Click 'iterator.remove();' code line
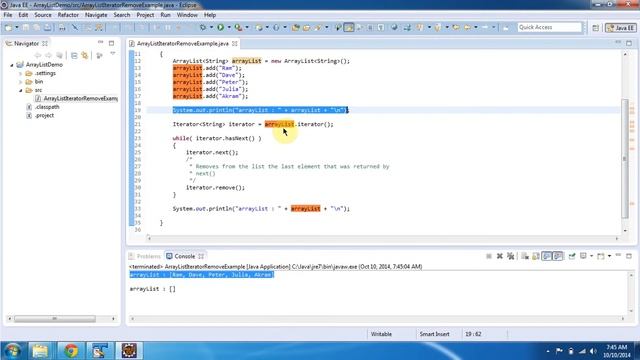The image size is (640, 360). [x=215, y=188]
